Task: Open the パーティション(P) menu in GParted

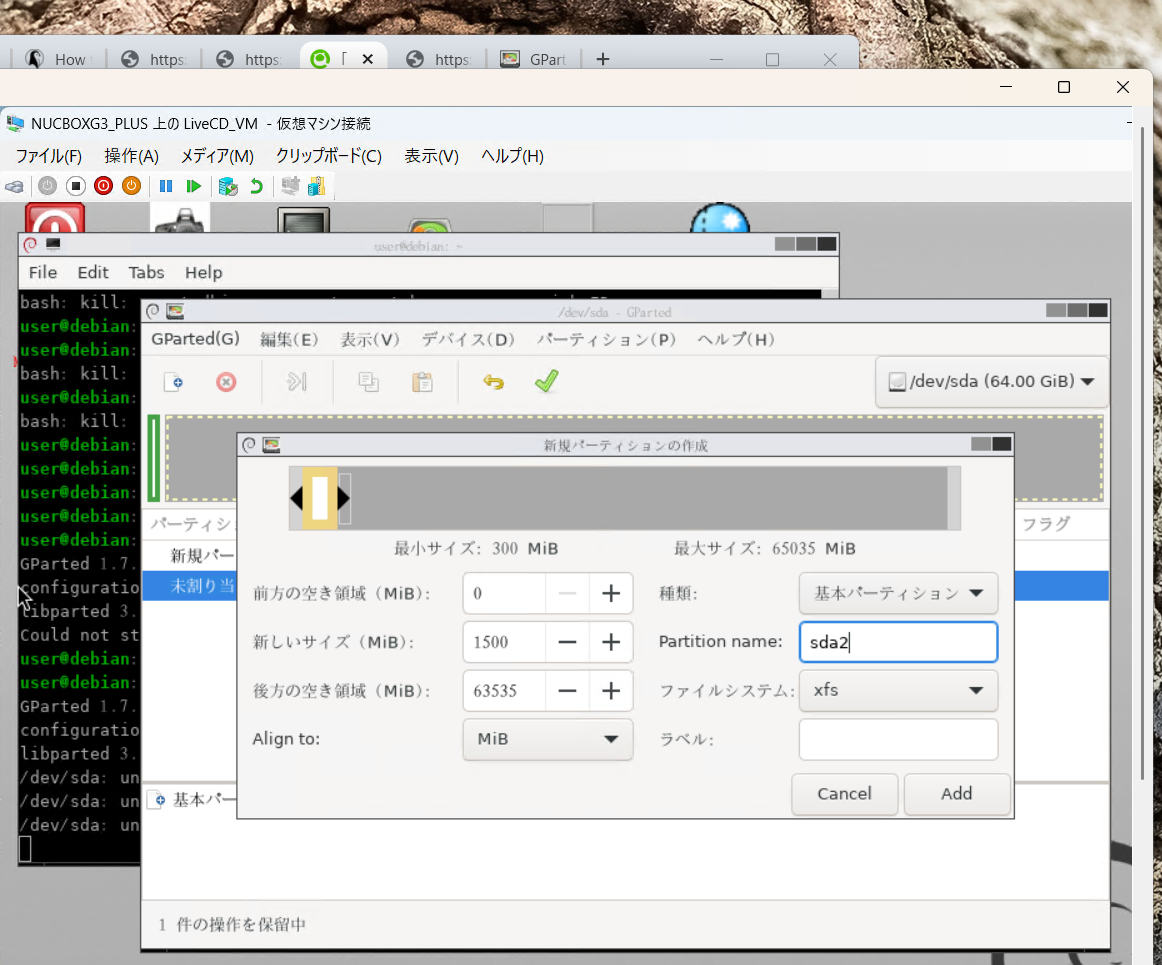Action: [x=606, y=339]
